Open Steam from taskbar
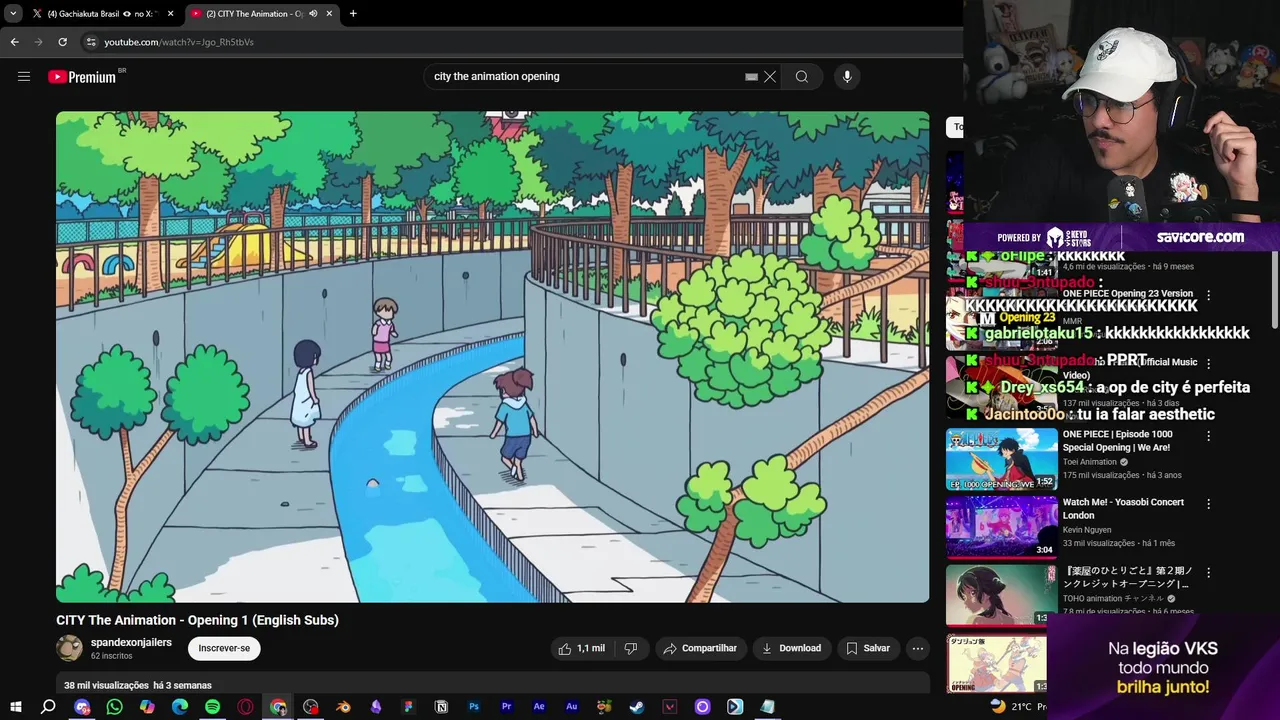The height and width of the screenshot is (720, 1280). click(637, 707)
